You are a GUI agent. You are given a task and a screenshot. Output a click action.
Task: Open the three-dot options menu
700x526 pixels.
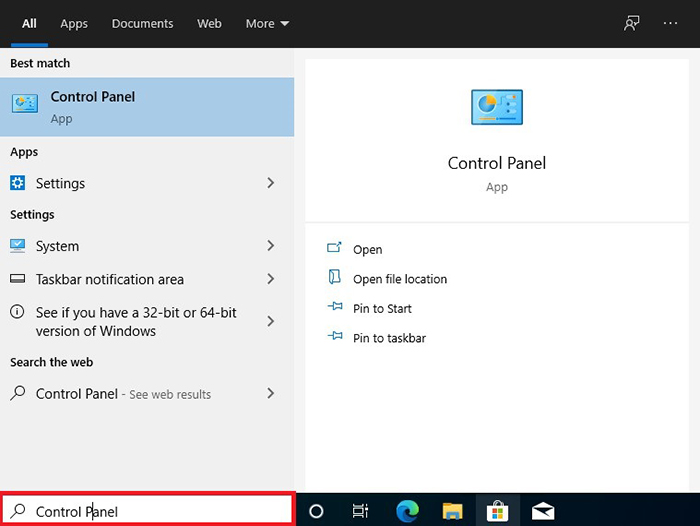pyautogui.click(x=671, y=23)
